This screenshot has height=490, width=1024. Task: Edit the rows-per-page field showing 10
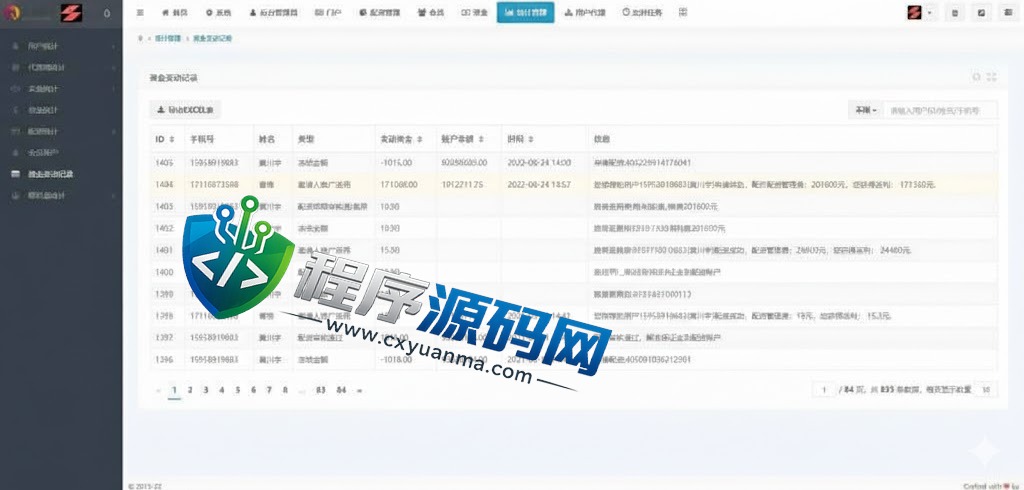click(x=986, y=390)
